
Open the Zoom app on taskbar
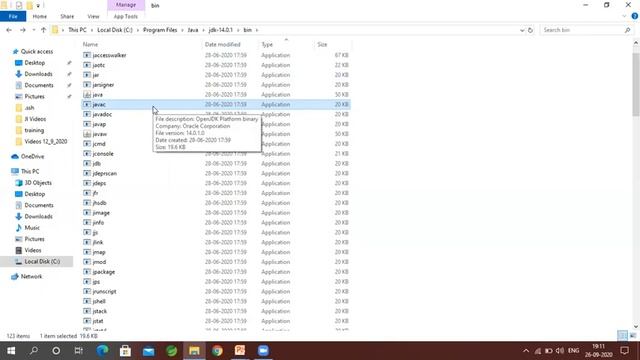(x=263, y=351)
